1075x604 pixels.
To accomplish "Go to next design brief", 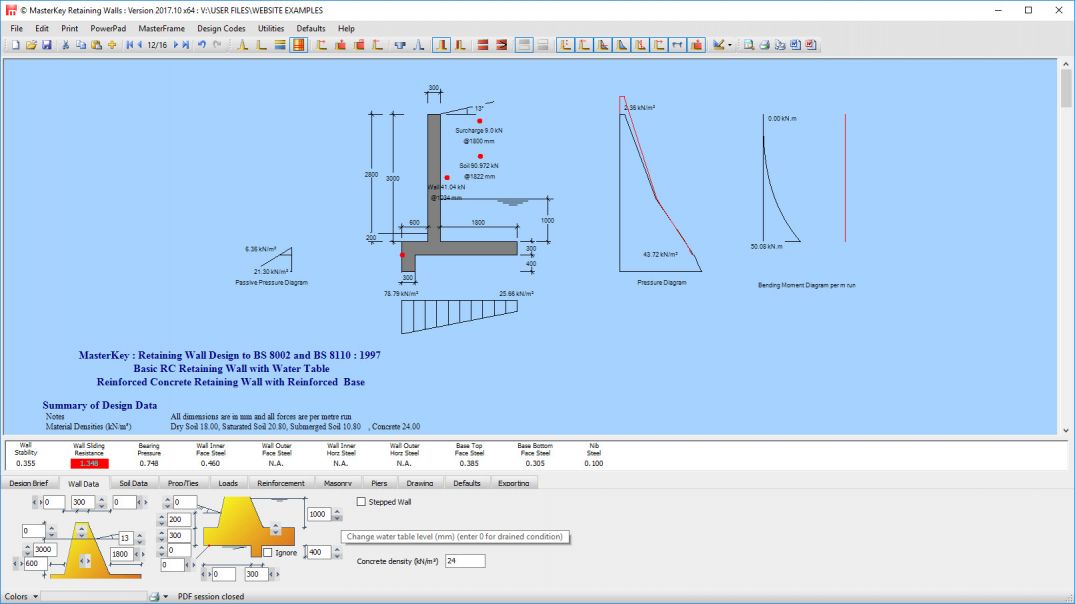I will point(176,45).
